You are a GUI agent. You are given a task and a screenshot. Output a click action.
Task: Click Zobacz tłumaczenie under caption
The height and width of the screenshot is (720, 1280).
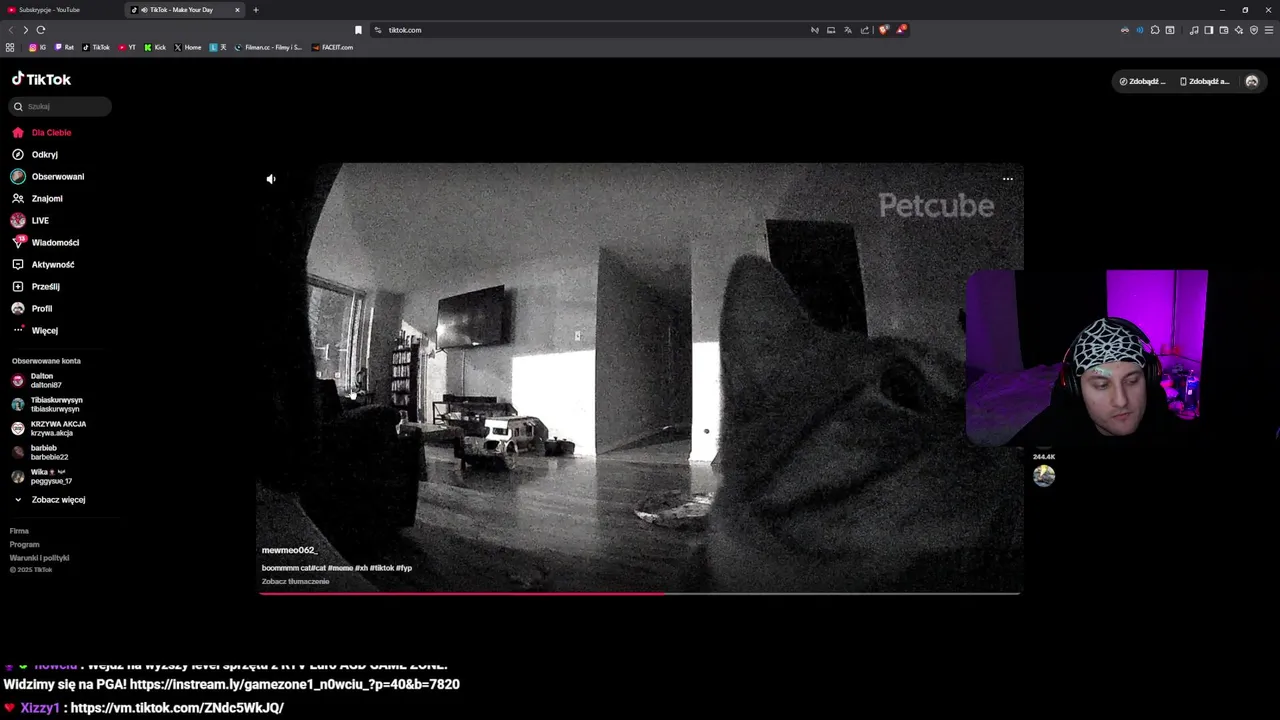coord(295,581)
